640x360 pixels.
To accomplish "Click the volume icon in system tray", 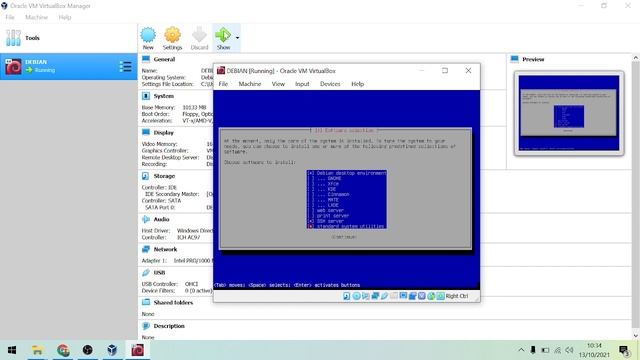I will tap(569, 350).
